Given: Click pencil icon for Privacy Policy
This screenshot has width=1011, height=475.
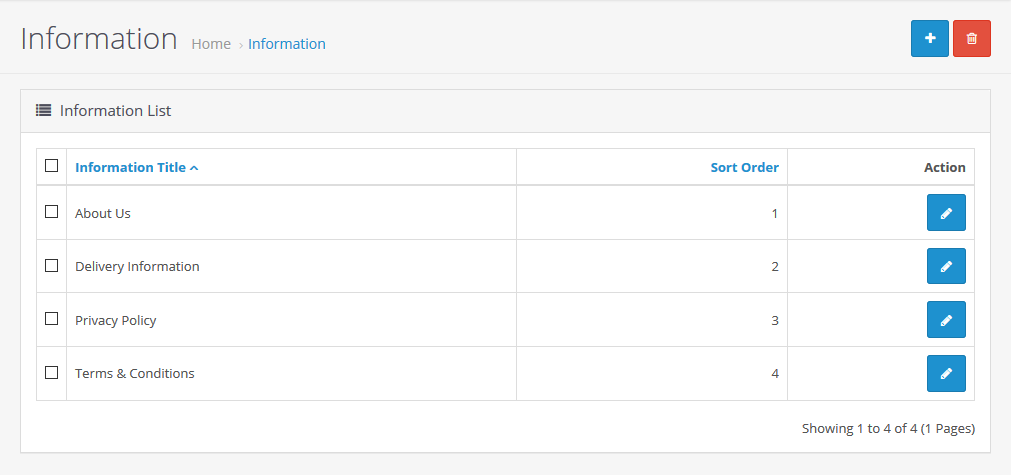Looking at the screenshot, I should [946, 320].
